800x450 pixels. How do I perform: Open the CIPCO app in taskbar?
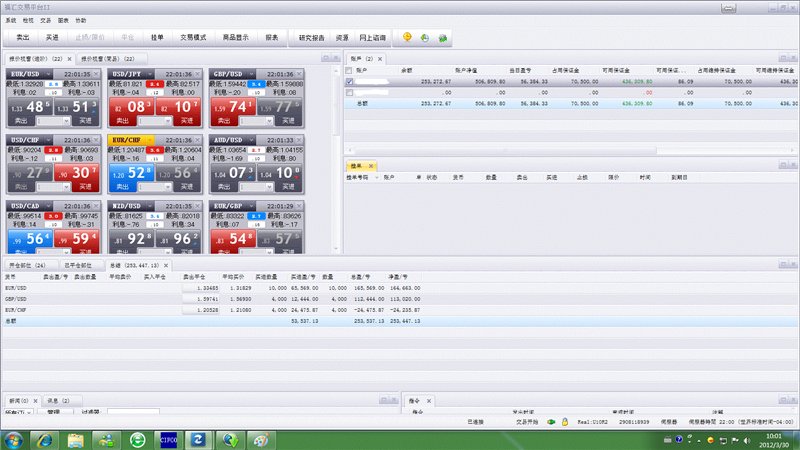168,439
